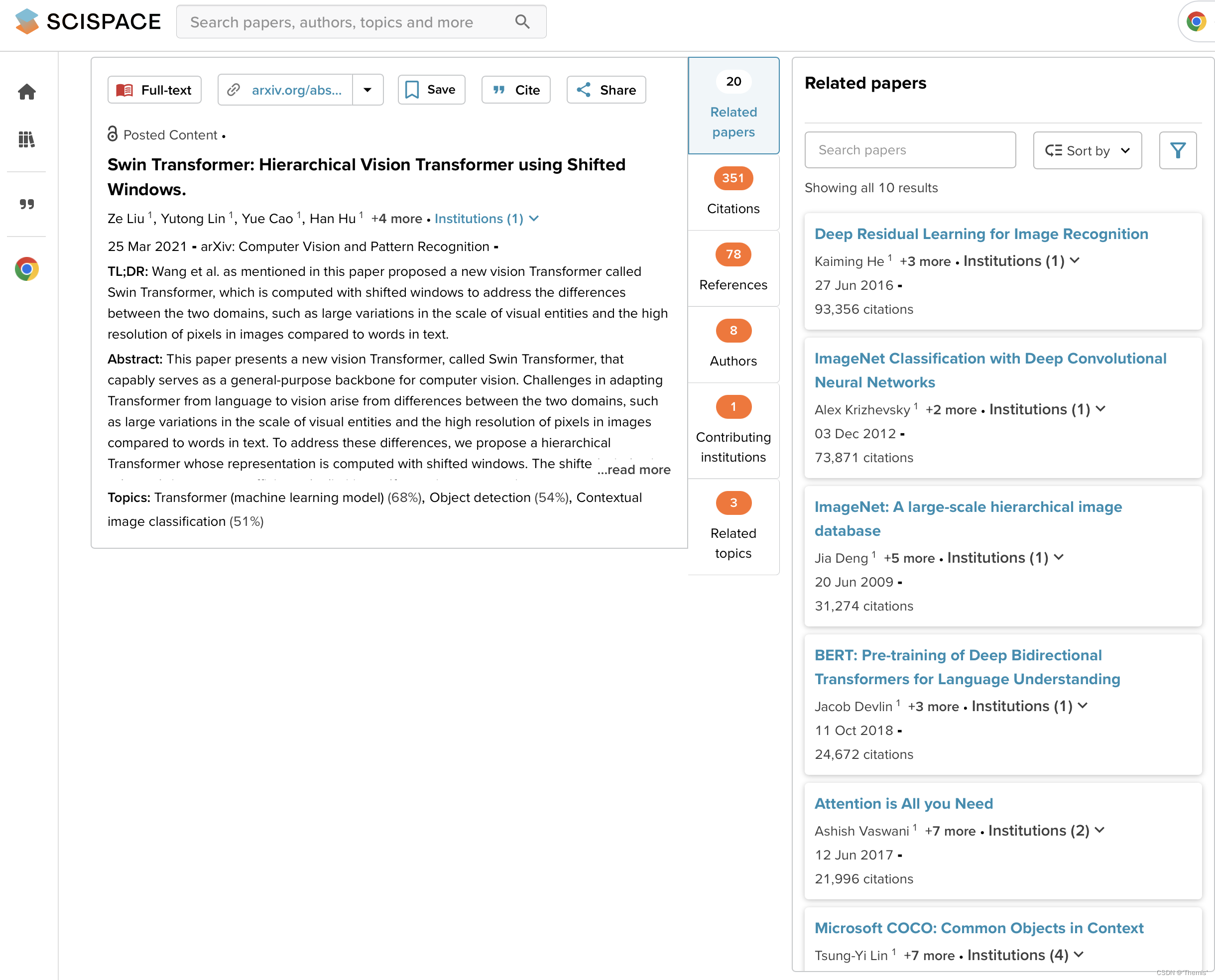This screenshot has width=1215, height=980.
Task: Click the Chrome icon in left sidebar
Action: [26, 269]
